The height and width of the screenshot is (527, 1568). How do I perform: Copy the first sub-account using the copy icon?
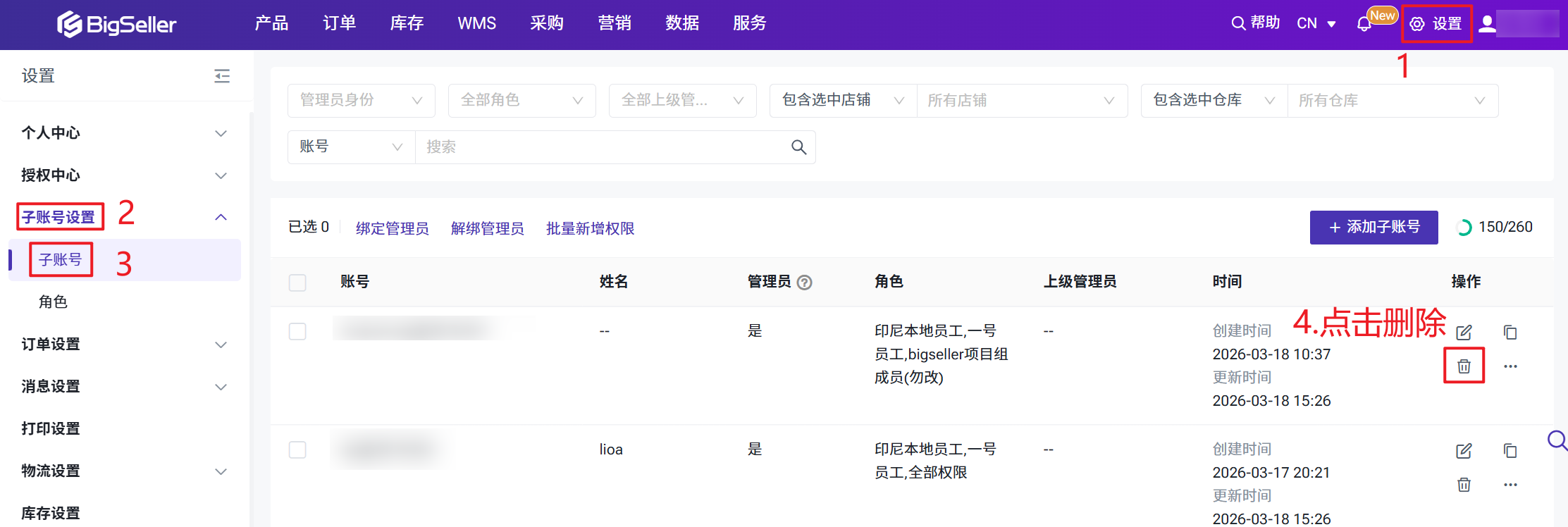(1510, 332)
